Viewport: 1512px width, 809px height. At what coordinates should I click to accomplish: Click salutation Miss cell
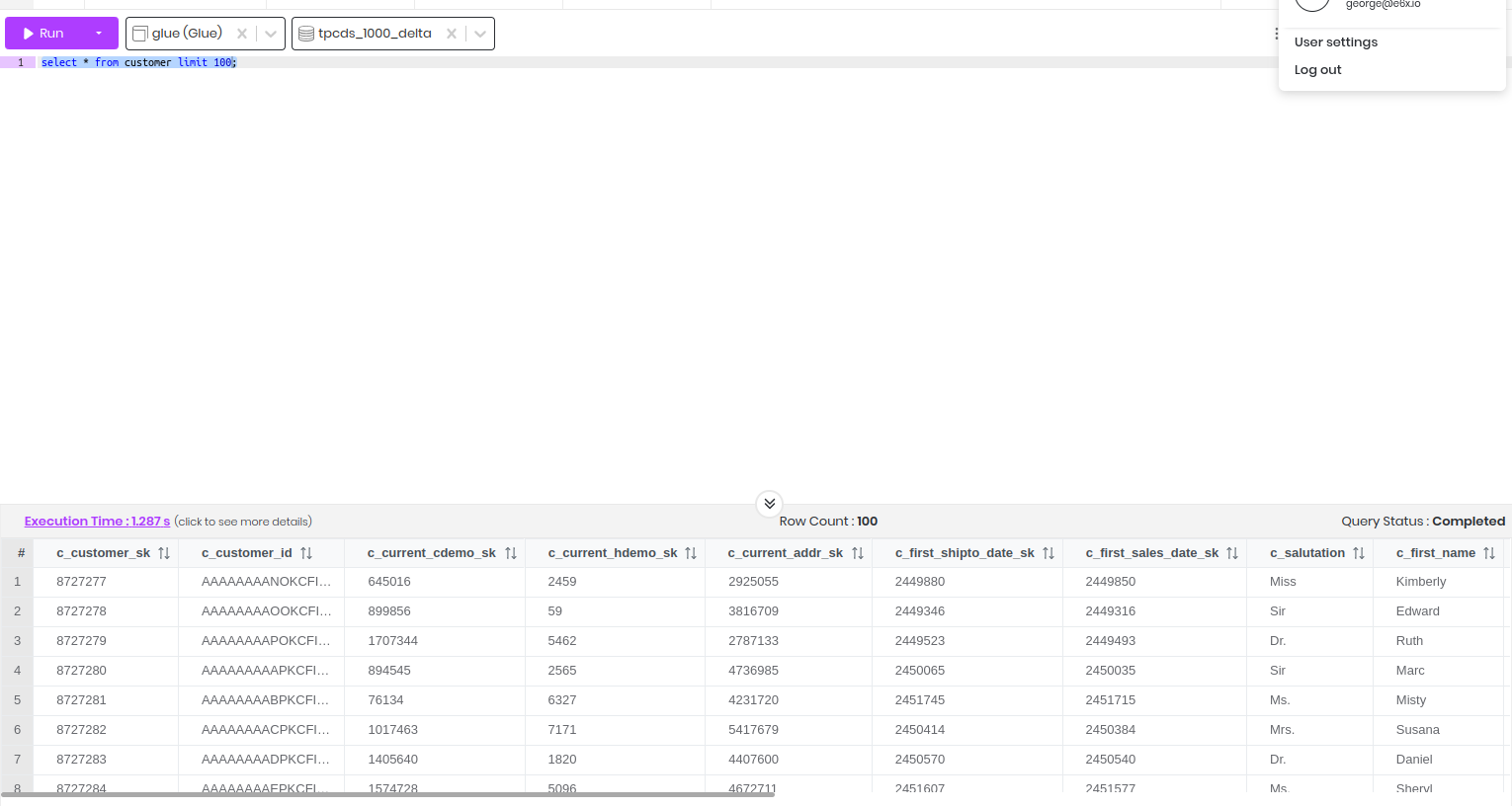pos(1283,582)
